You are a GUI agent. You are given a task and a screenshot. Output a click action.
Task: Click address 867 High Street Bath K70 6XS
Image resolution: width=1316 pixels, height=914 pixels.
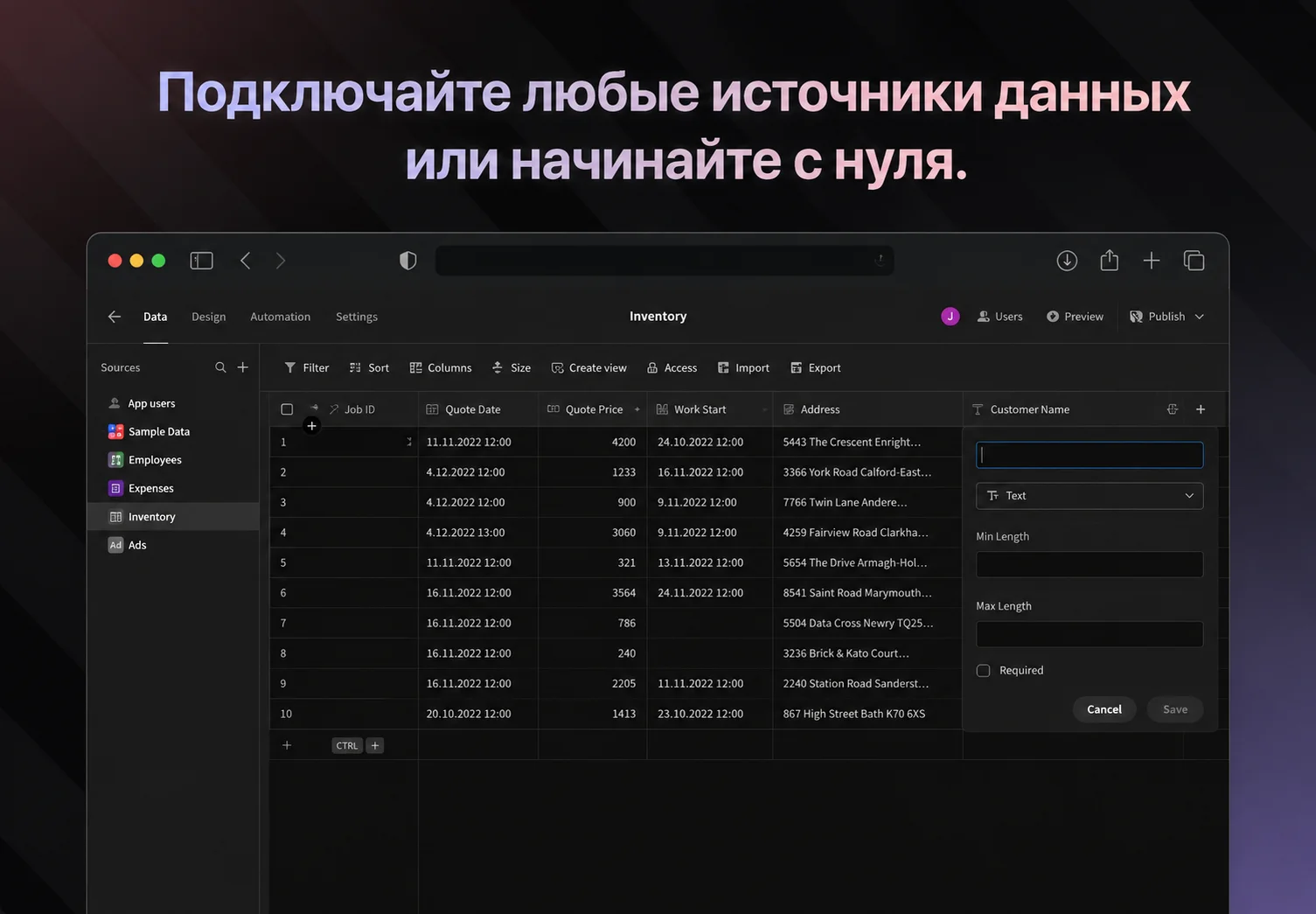(854, 714)
